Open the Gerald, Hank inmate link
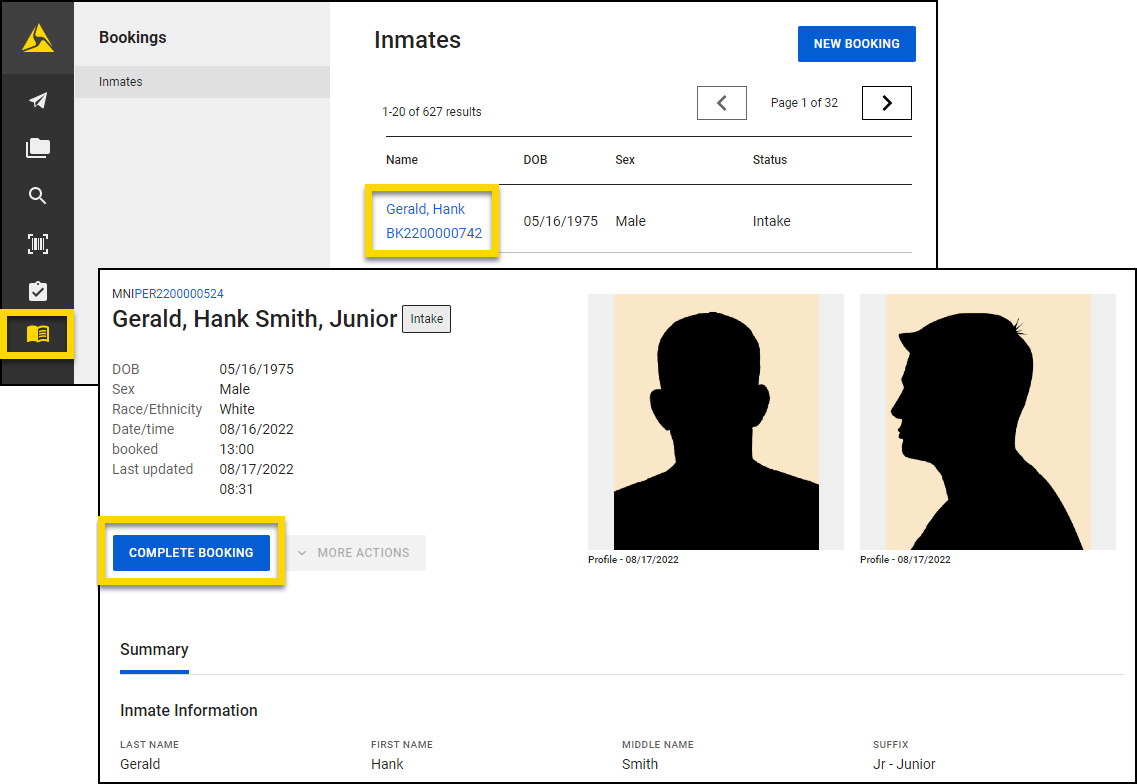The height and width of the screenshot is (784, 1137). coord(425,209)
